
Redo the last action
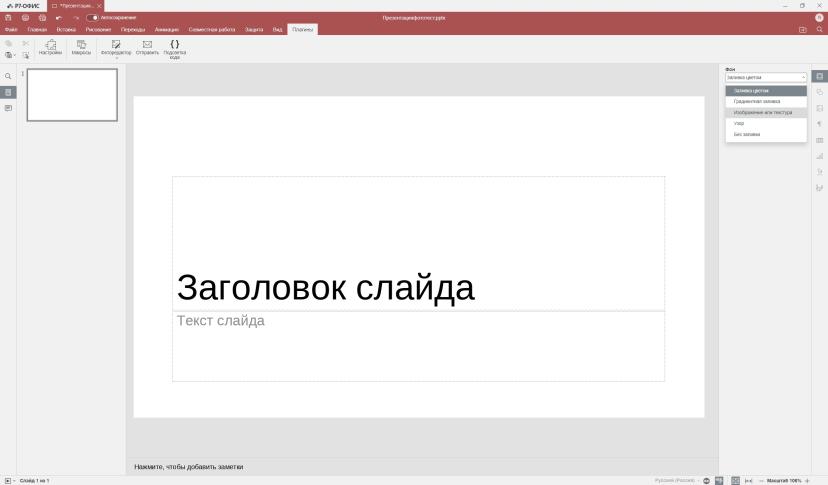coord(76,17)
